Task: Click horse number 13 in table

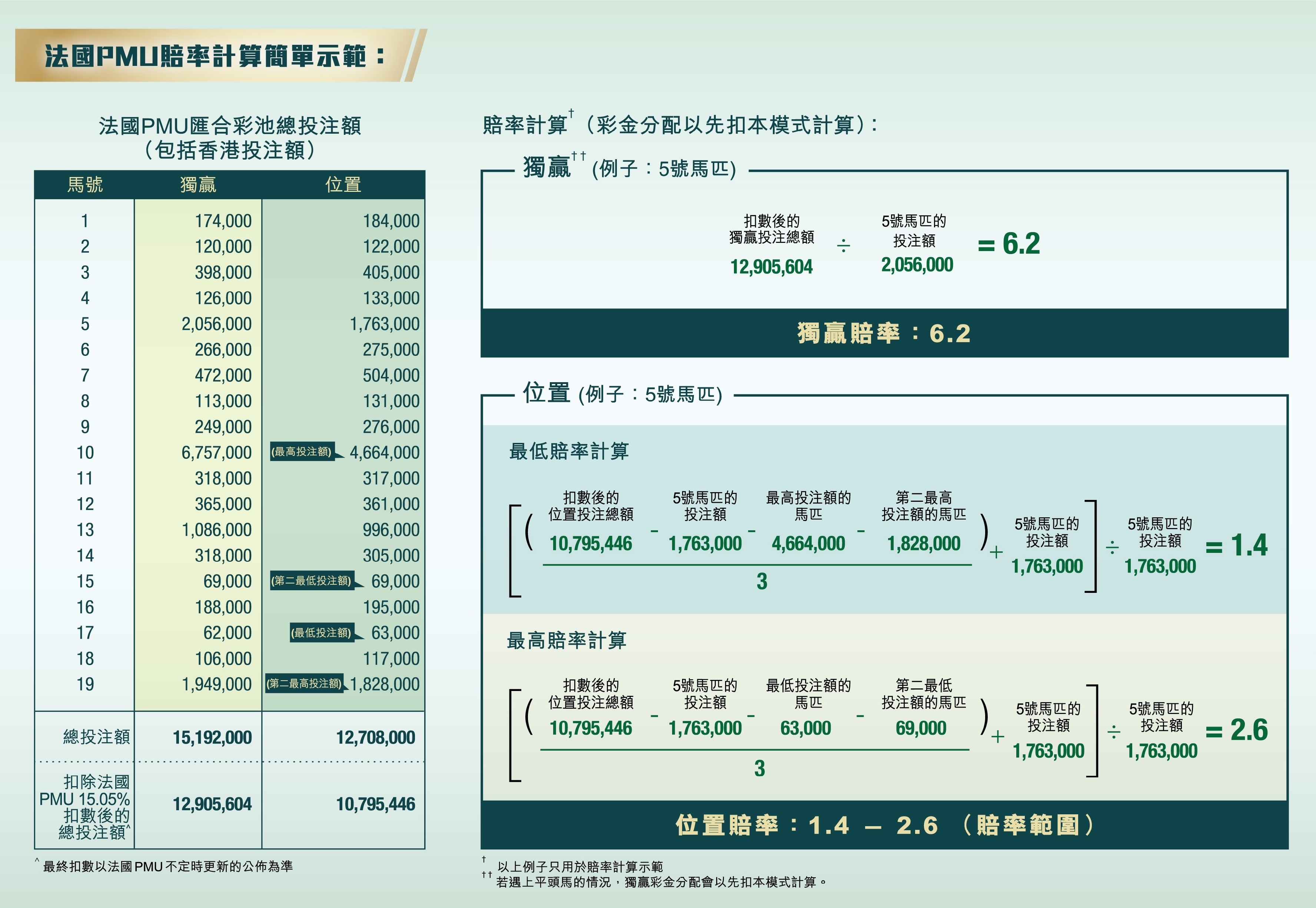Action: (x=85, y=530)
